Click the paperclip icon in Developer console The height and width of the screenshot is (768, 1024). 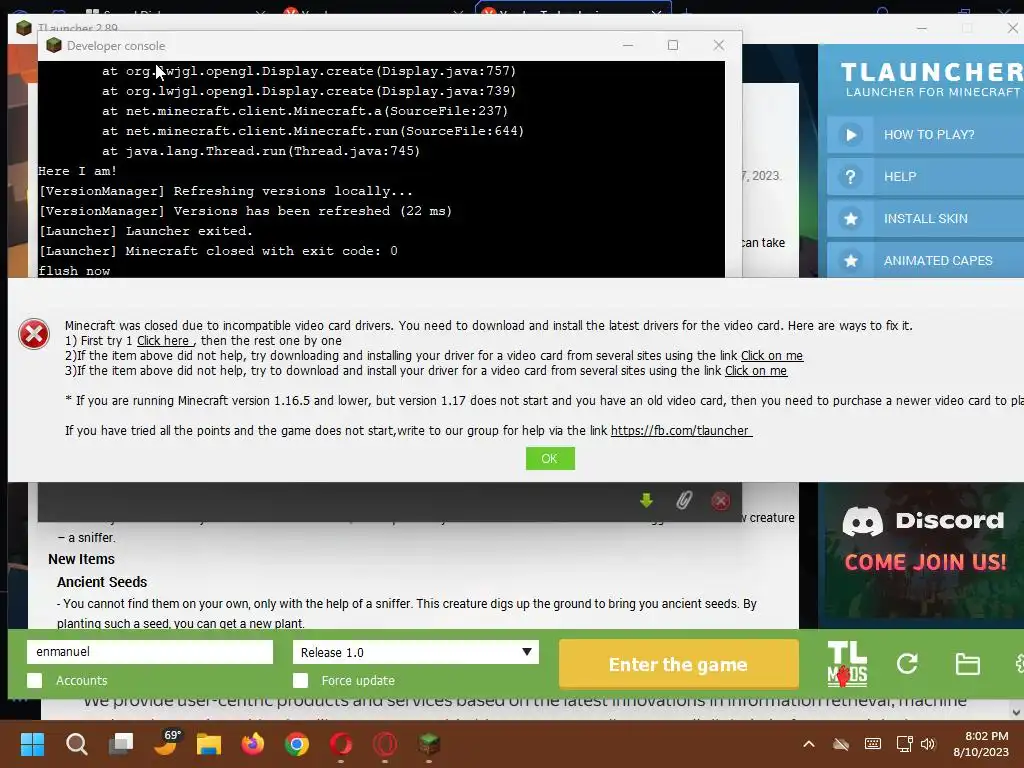[684, 501]
